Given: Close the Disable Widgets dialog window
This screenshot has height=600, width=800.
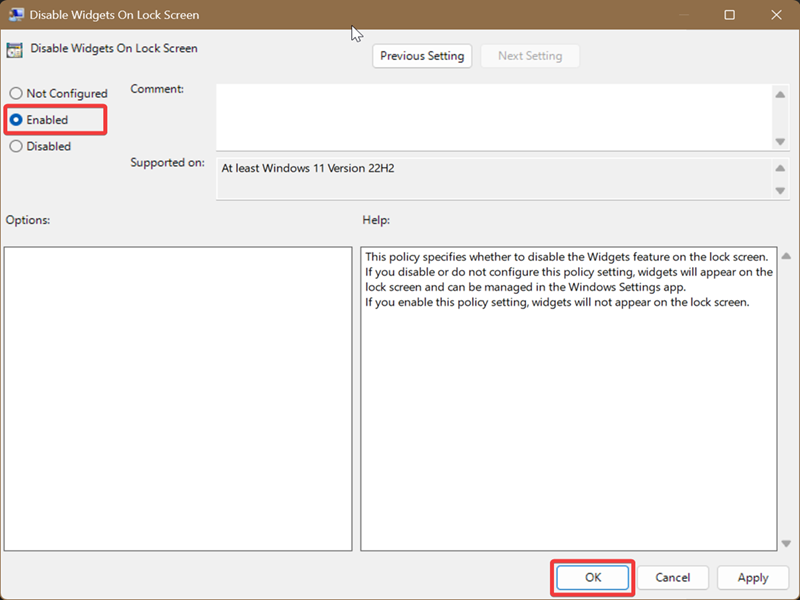Looking at the screenshot, I should click(x=776, y=15).
